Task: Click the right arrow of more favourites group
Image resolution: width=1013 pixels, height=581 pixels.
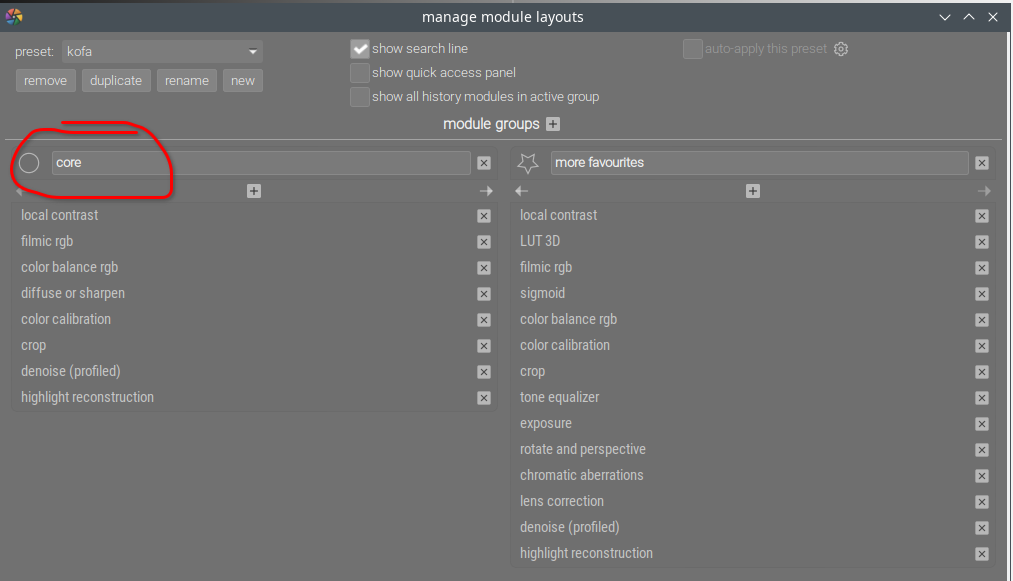Action: pos(984,191)
